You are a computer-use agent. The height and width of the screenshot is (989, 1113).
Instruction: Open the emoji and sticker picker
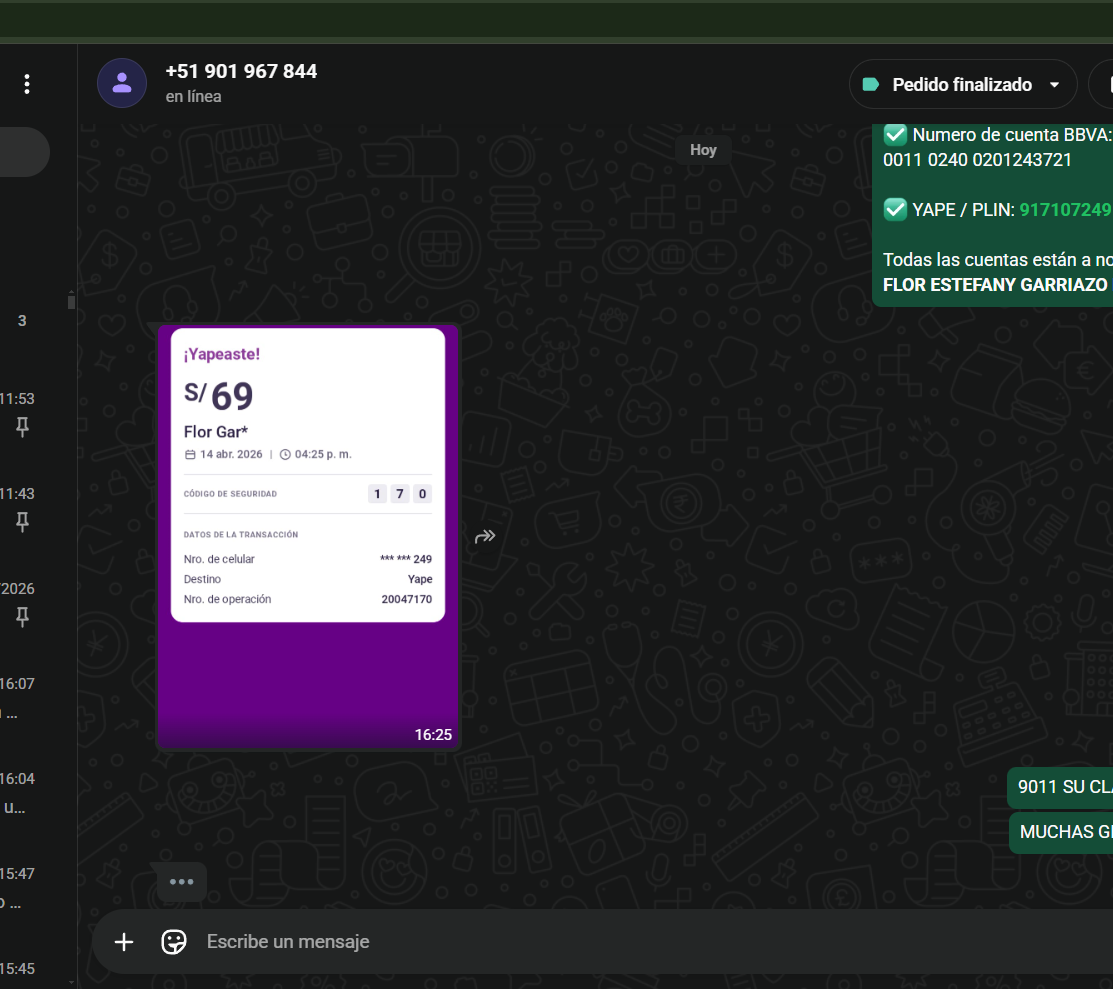(174, 941)
